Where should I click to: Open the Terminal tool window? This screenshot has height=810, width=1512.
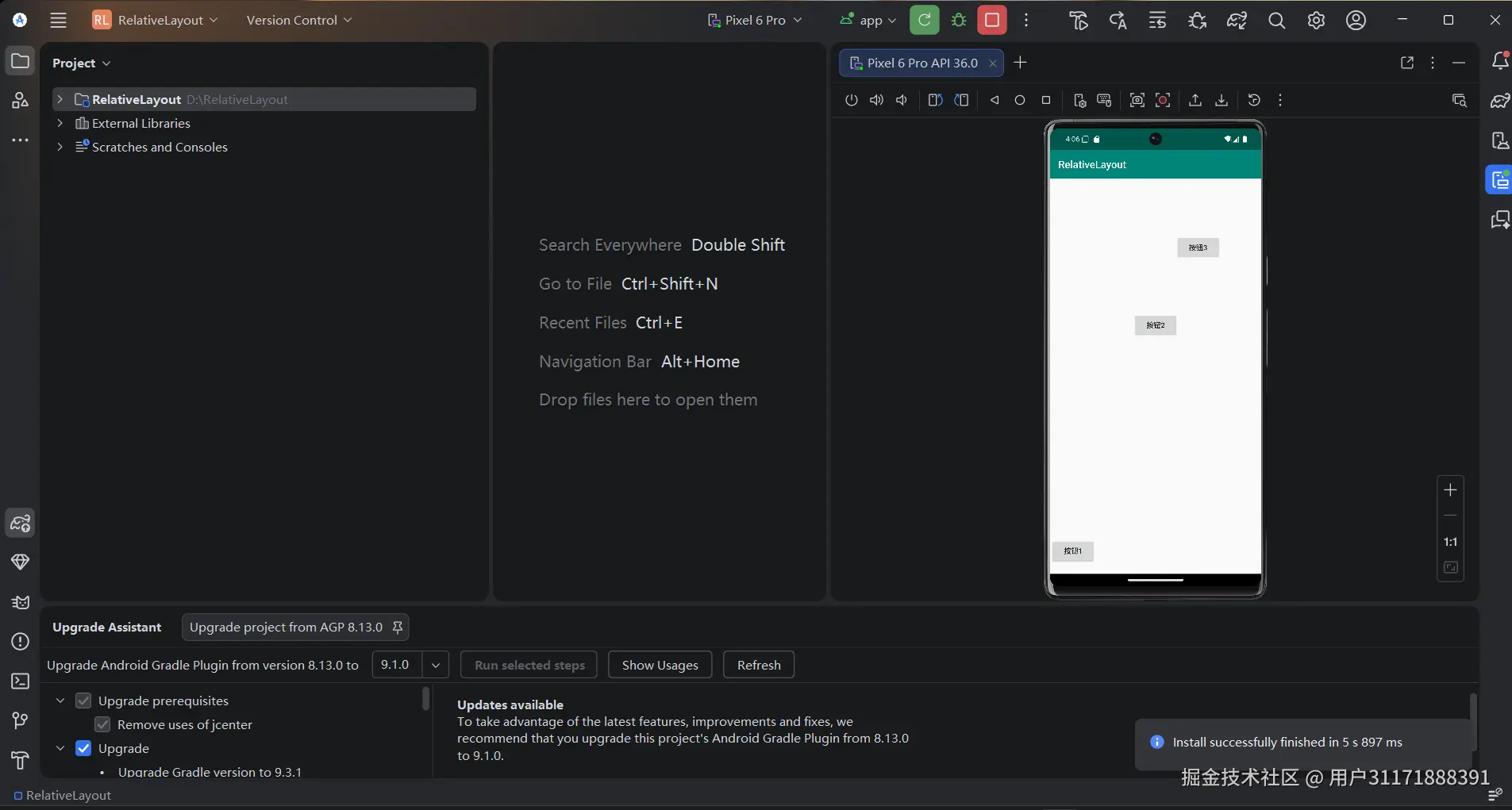(21, 681)
